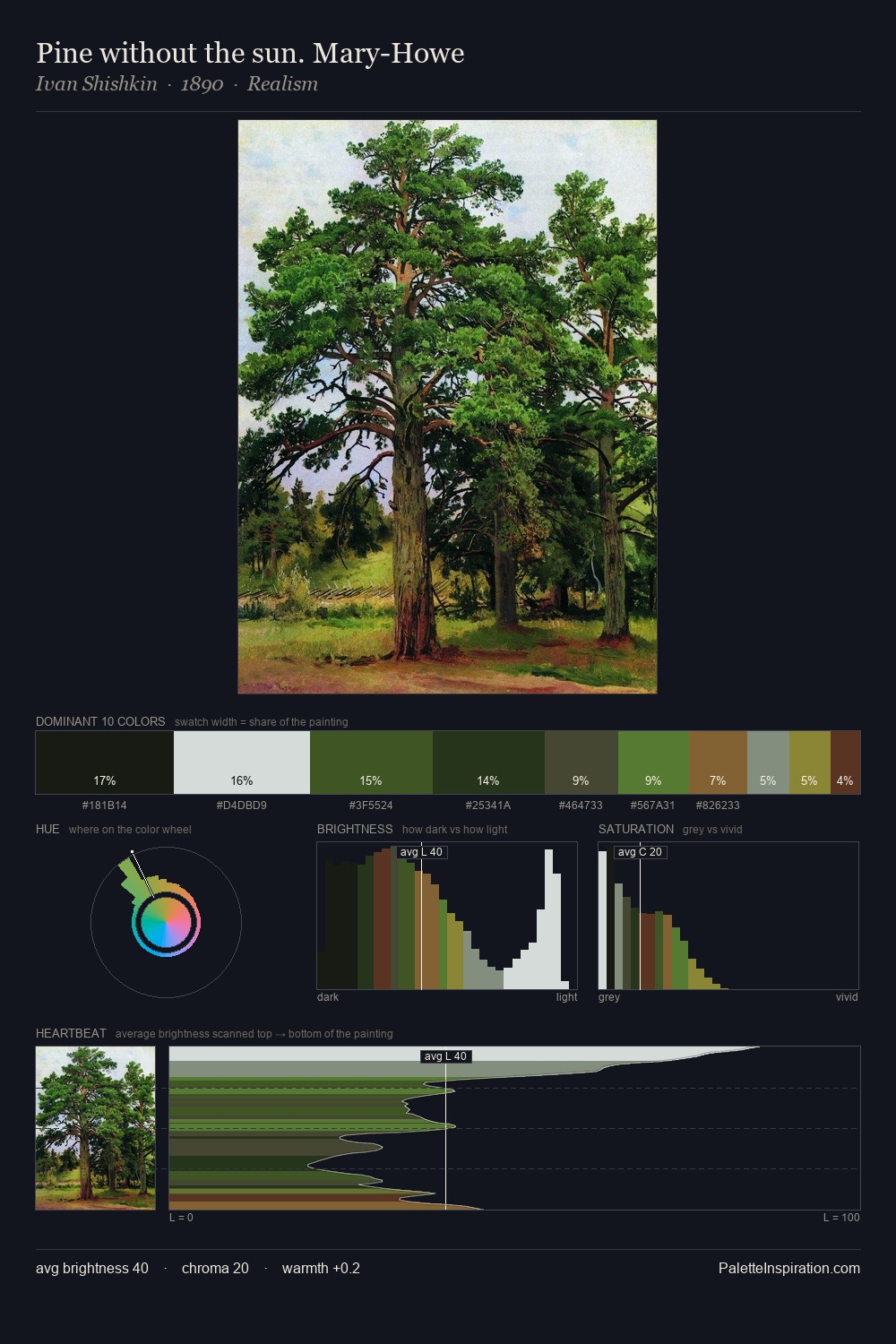Click the 'light' axis label under brightness

[566, 997]
